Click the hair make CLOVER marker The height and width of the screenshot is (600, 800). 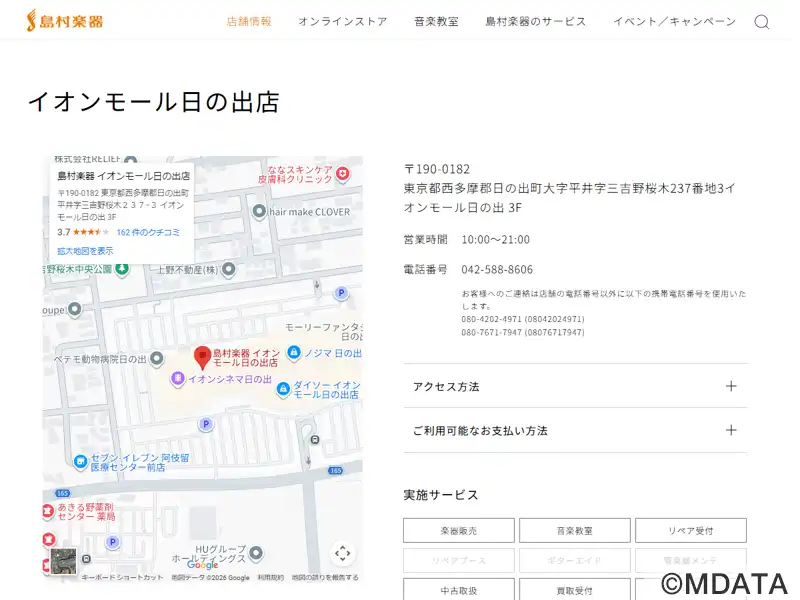pyautogui.click(x=259, y=211)
